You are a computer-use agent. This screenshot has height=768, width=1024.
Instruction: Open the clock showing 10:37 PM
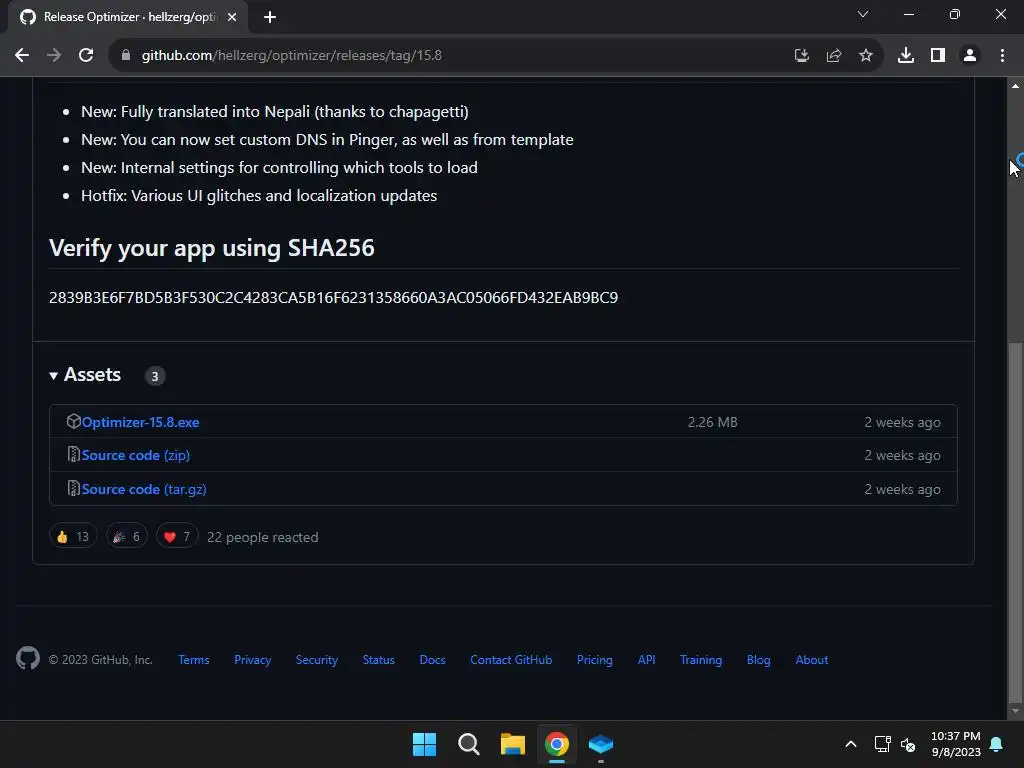[955, 744]
